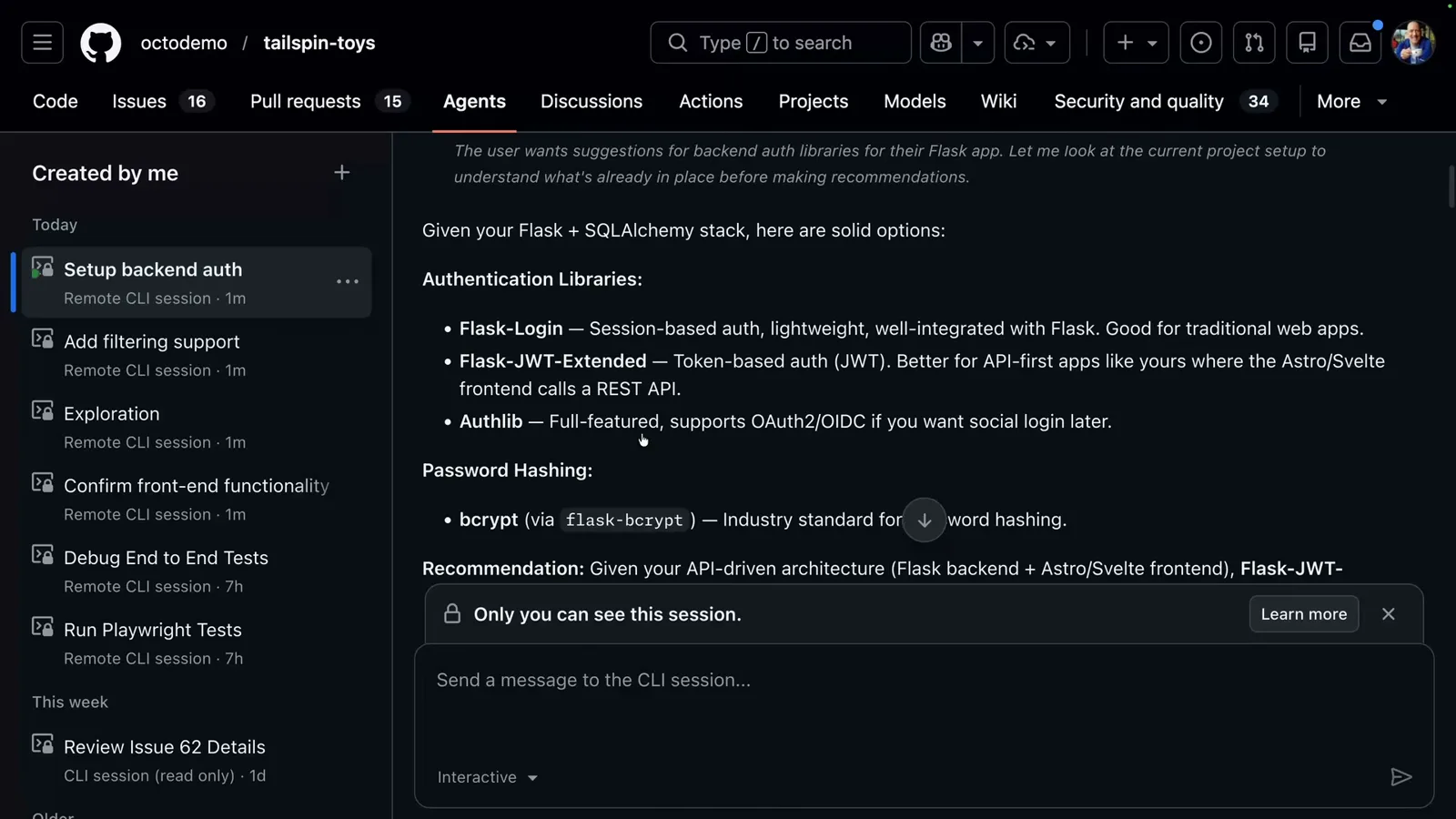1456x819 pixels.
Task: Start a new session with plus icon
Action: pyautogui.click(x=342, y=173)
